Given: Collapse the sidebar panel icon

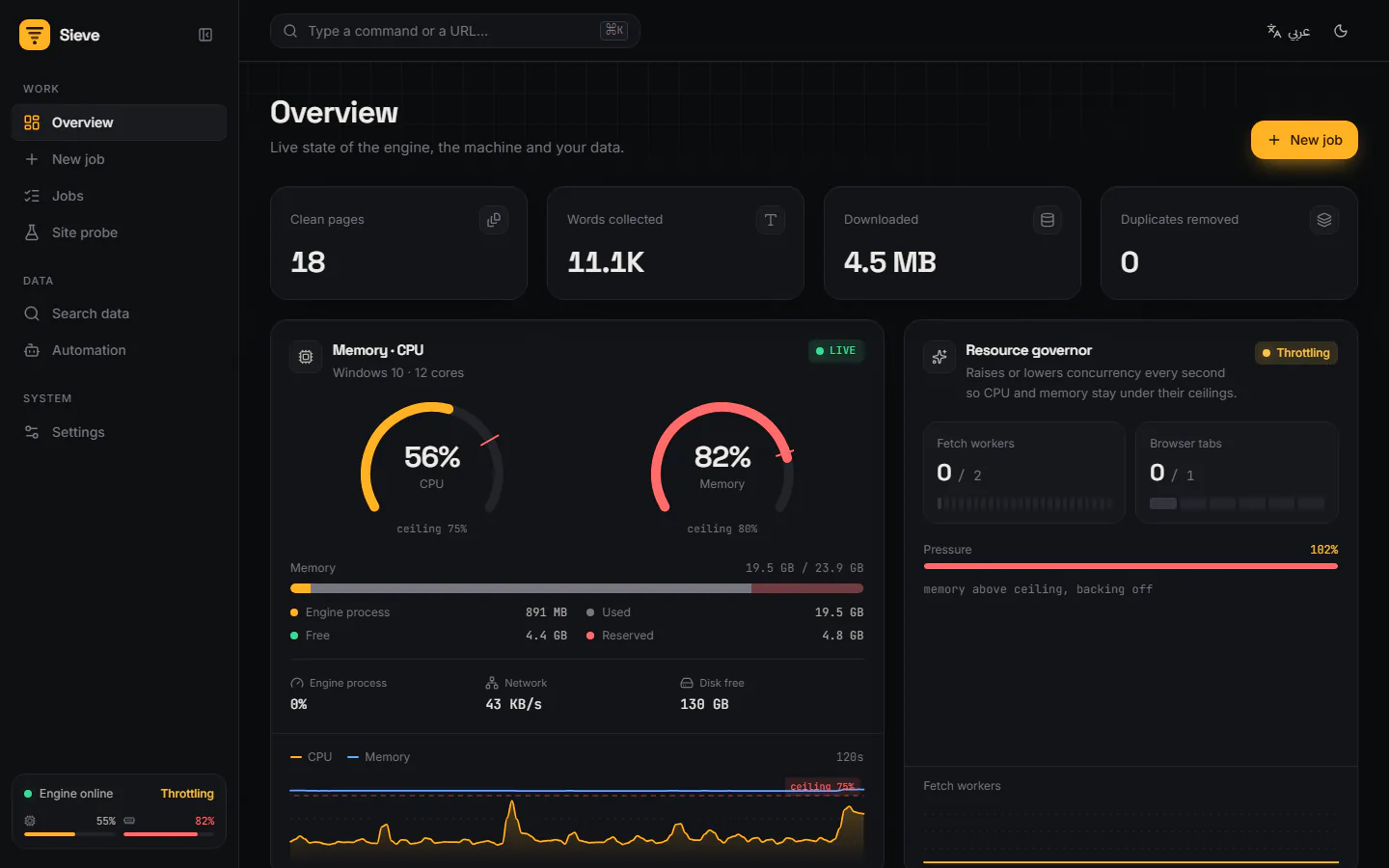Looking at the screenshot, I should [x=205, y=35].
